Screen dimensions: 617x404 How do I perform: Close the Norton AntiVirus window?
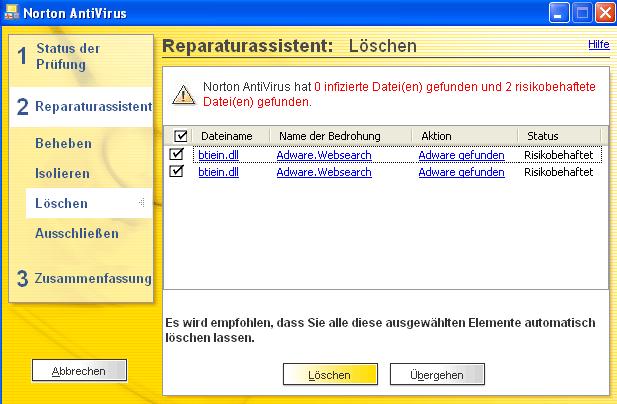point(605,13)
